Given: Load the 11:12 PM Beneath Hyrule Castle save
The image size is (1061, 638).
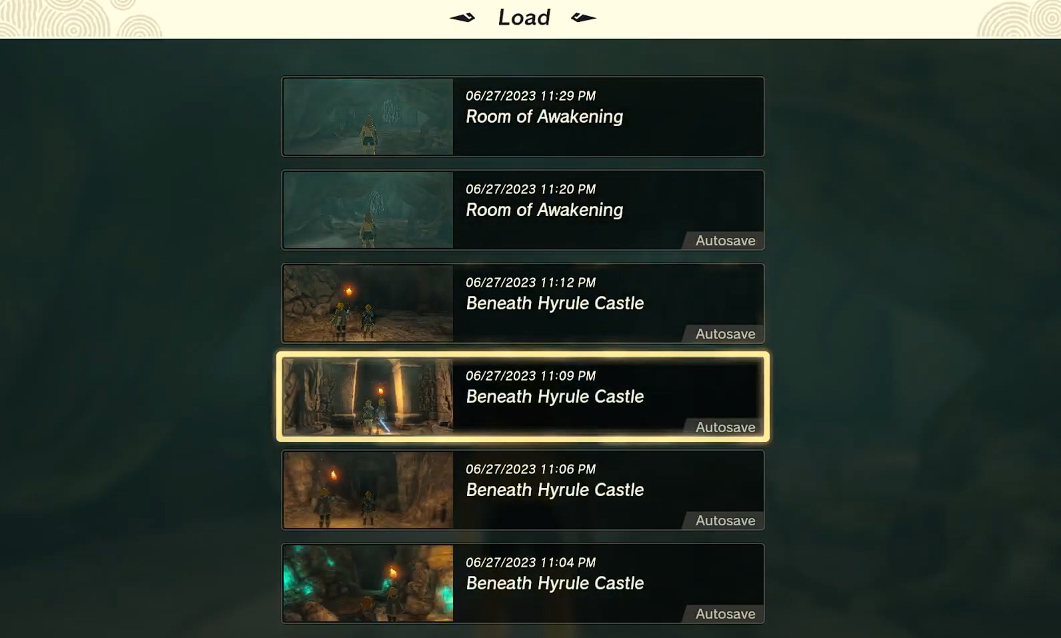Looking at the screenshot, I should (x=523, y=303).
